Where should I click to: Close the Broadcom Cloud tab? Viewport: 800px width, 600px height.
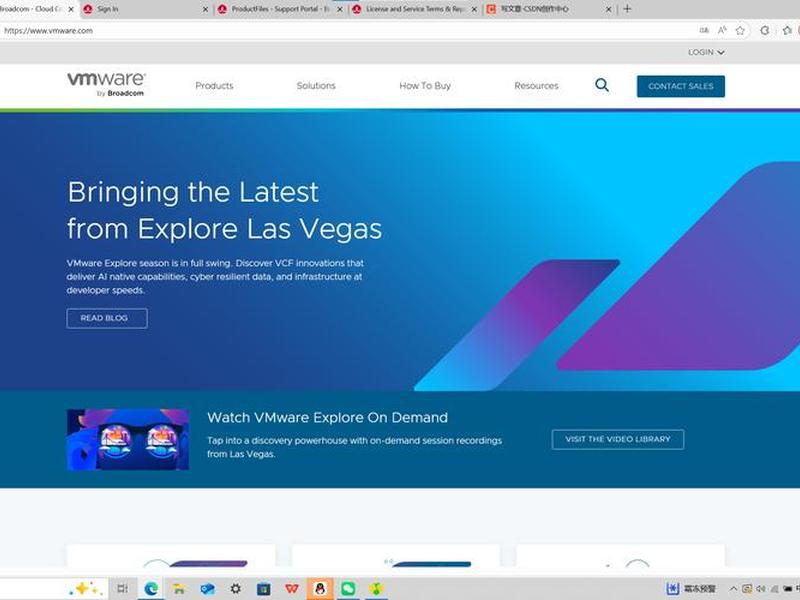[71, 9]
